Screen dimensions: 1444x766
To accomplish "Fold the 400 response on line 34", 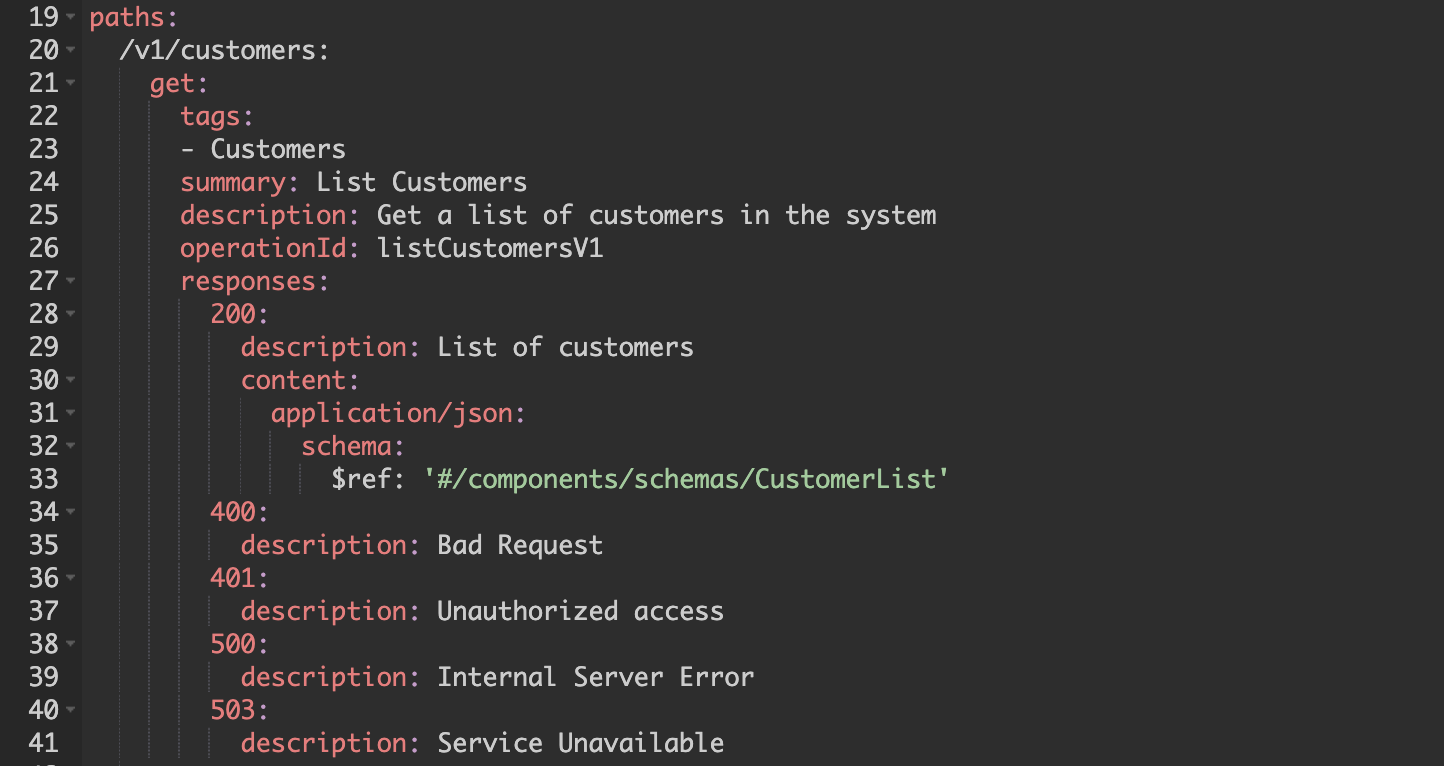I will [70, 513].
